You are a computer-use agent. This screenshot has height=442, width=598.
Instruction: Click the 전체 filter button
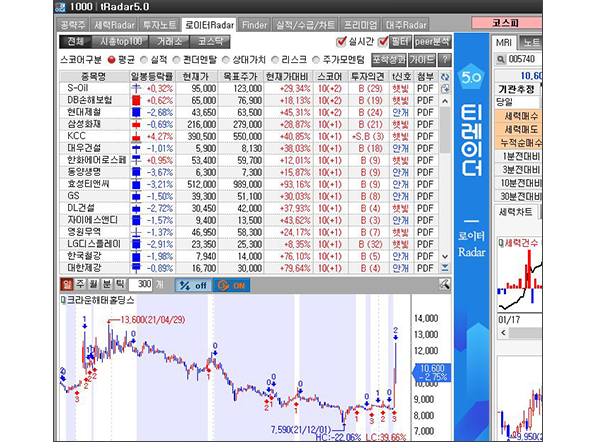pyautogui.click(x=76, y=42)
